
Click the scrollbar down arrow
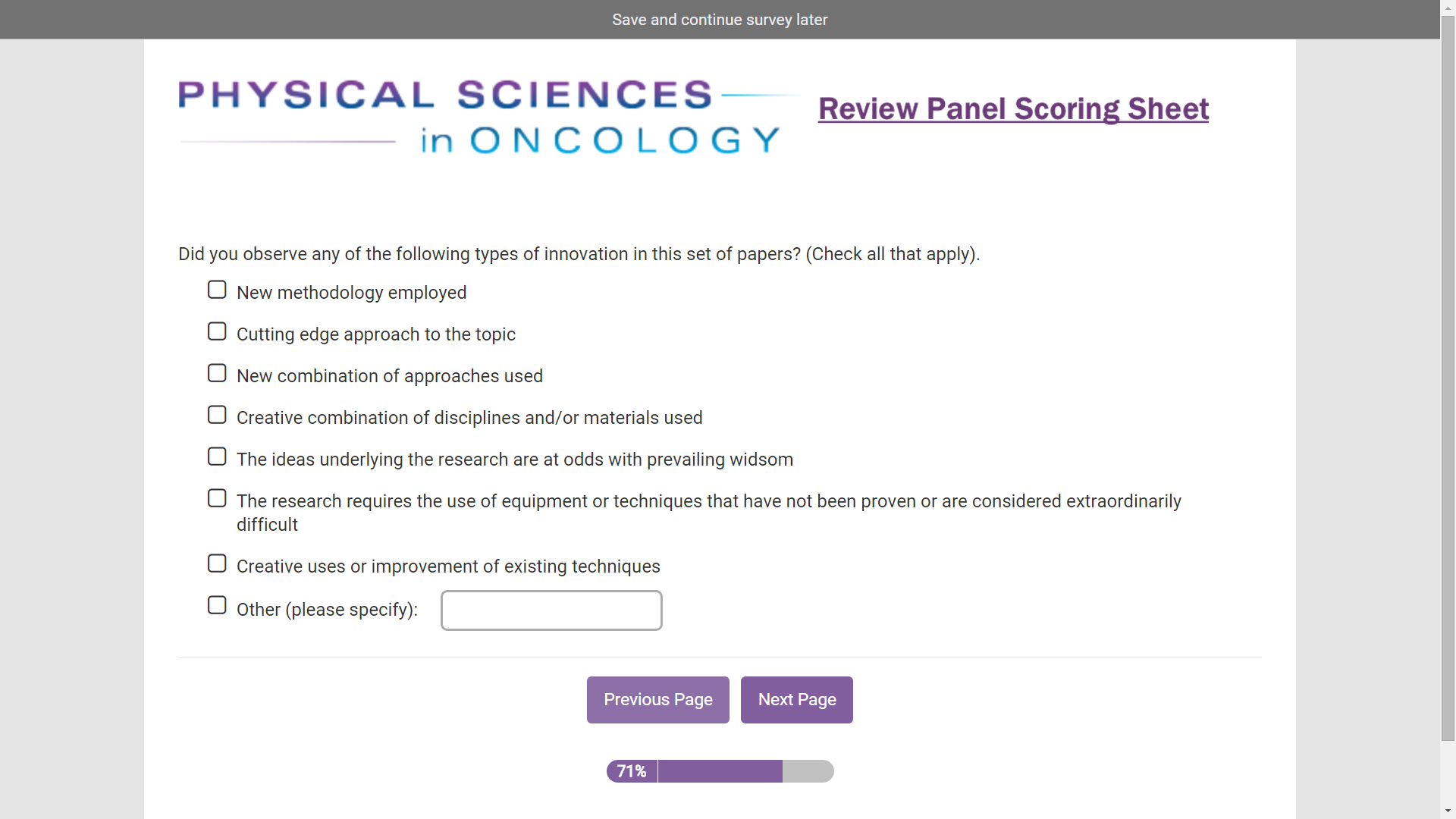[1448, 811]
